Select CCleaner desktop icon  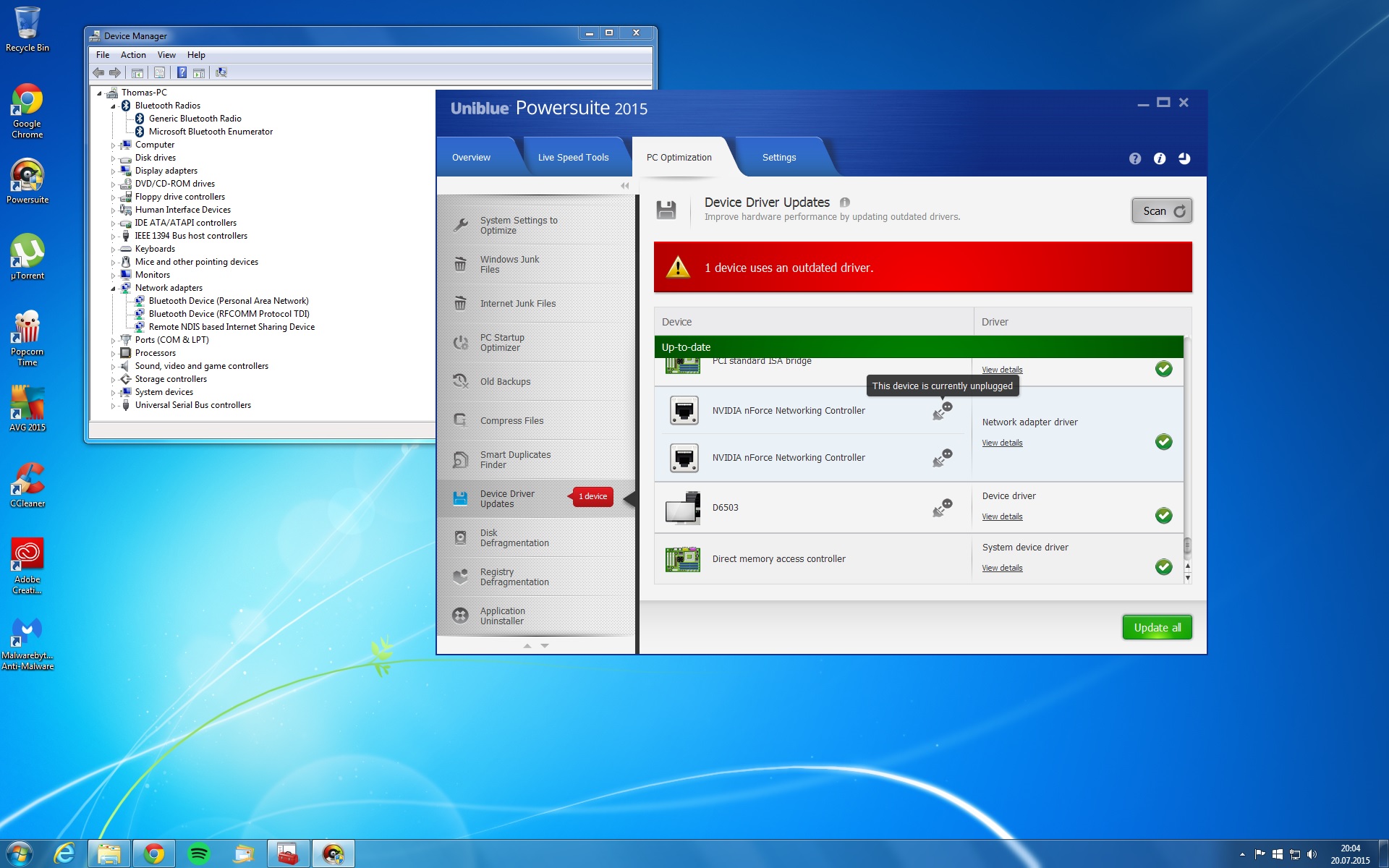pyautogui.click(x=27, y=485)
